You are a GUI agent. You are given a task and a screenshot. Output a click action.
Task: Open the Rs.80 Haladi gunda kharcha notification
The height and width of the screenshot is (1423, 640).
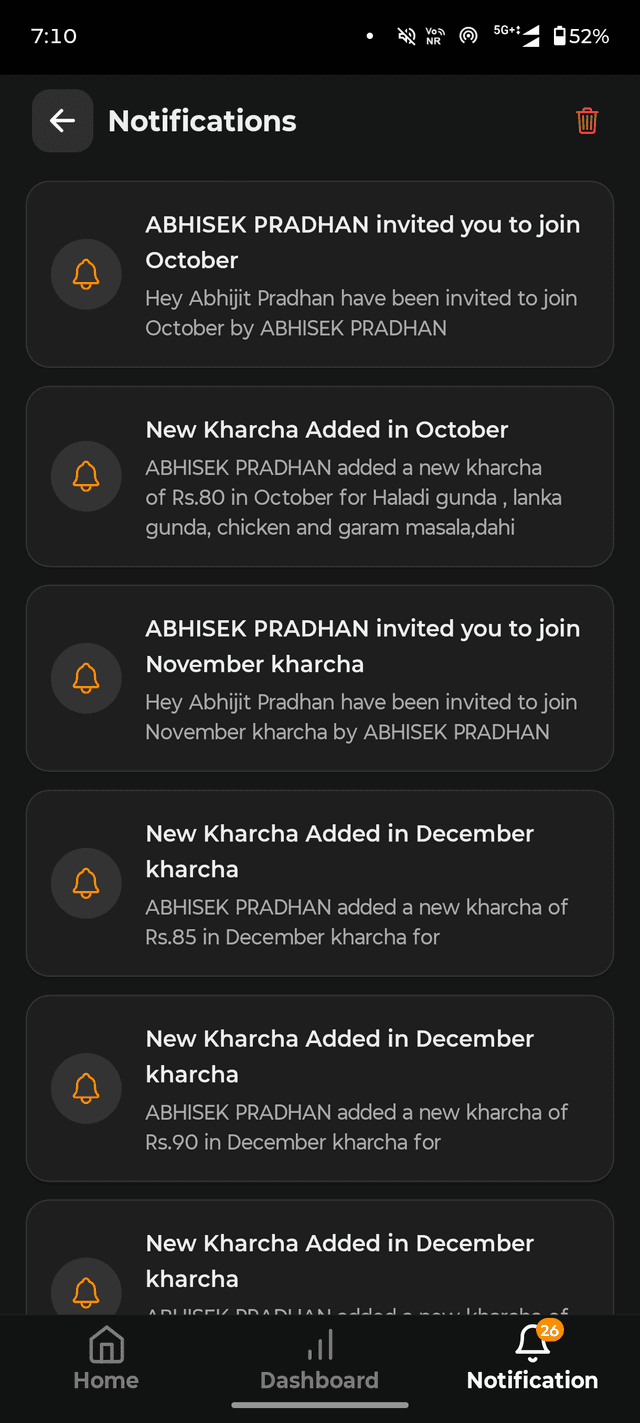(360, 476)
